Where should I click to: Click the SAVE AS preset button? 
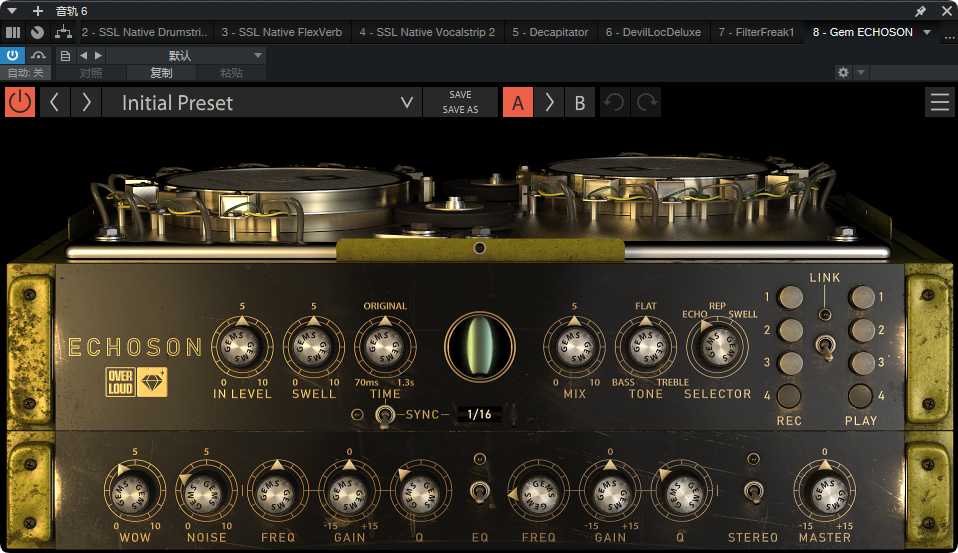(x=460, y=109)
